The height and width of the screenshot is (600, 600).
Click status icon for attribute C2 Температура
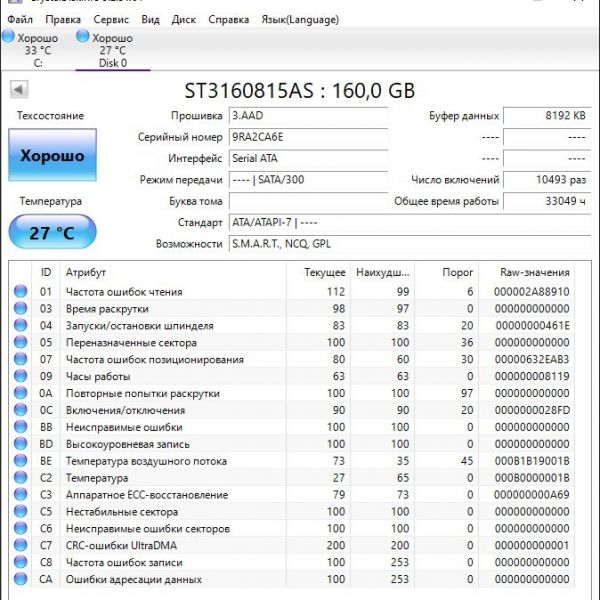[21, 477]
